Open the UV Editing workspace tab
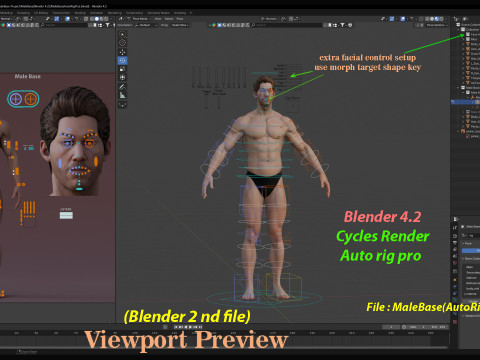 (41, 13)
